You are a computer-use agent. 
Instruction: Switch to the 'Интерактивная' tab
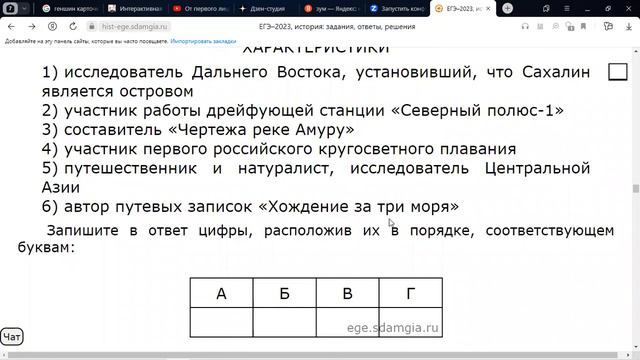[135, 8]
